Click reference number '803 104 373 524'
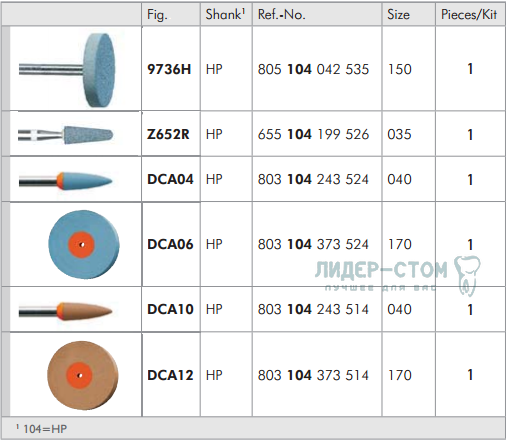The image size is (507, 440). point(313,244)
